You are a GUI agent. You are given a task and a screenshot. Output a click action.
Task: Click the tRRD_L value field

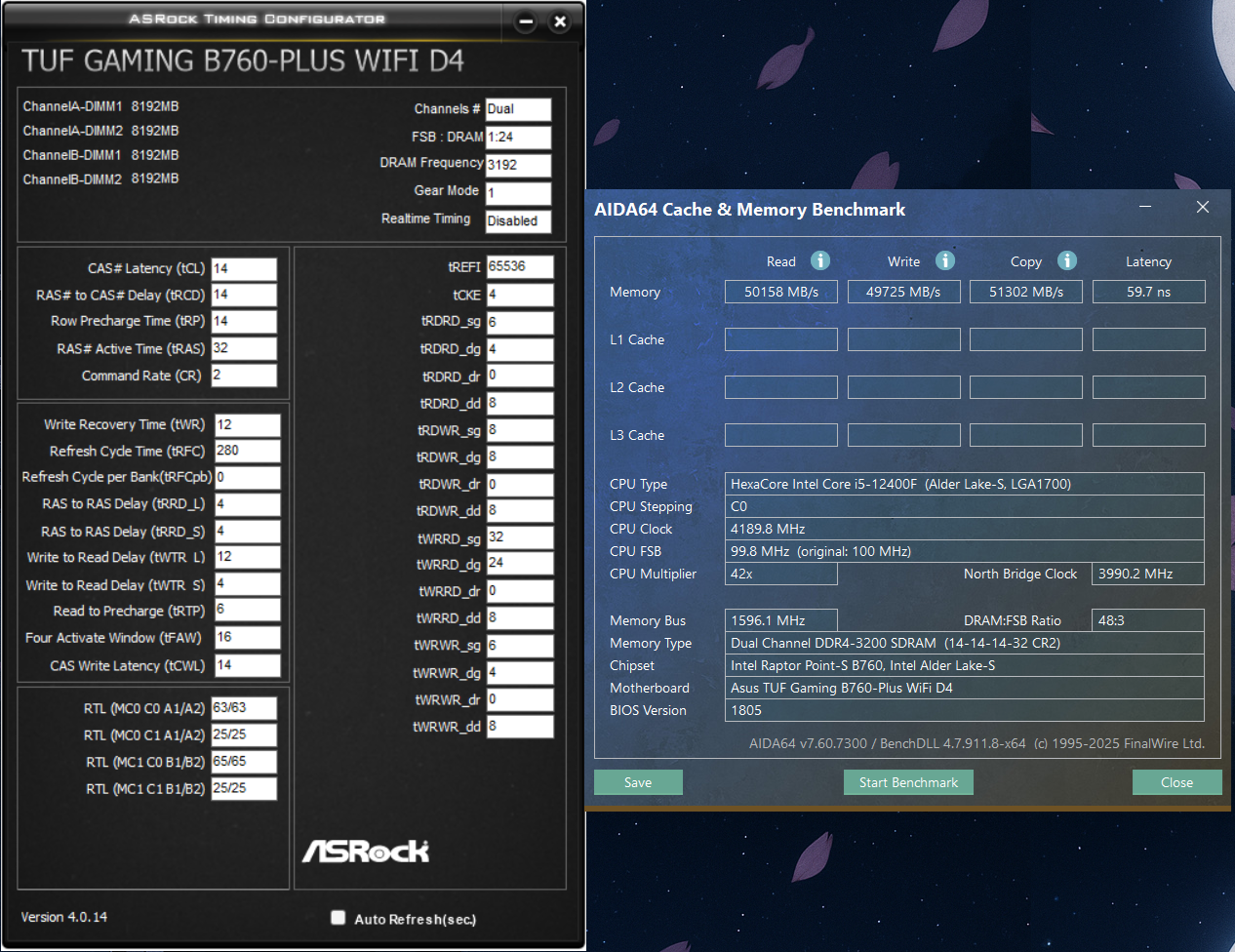click(x=248, y=505)
